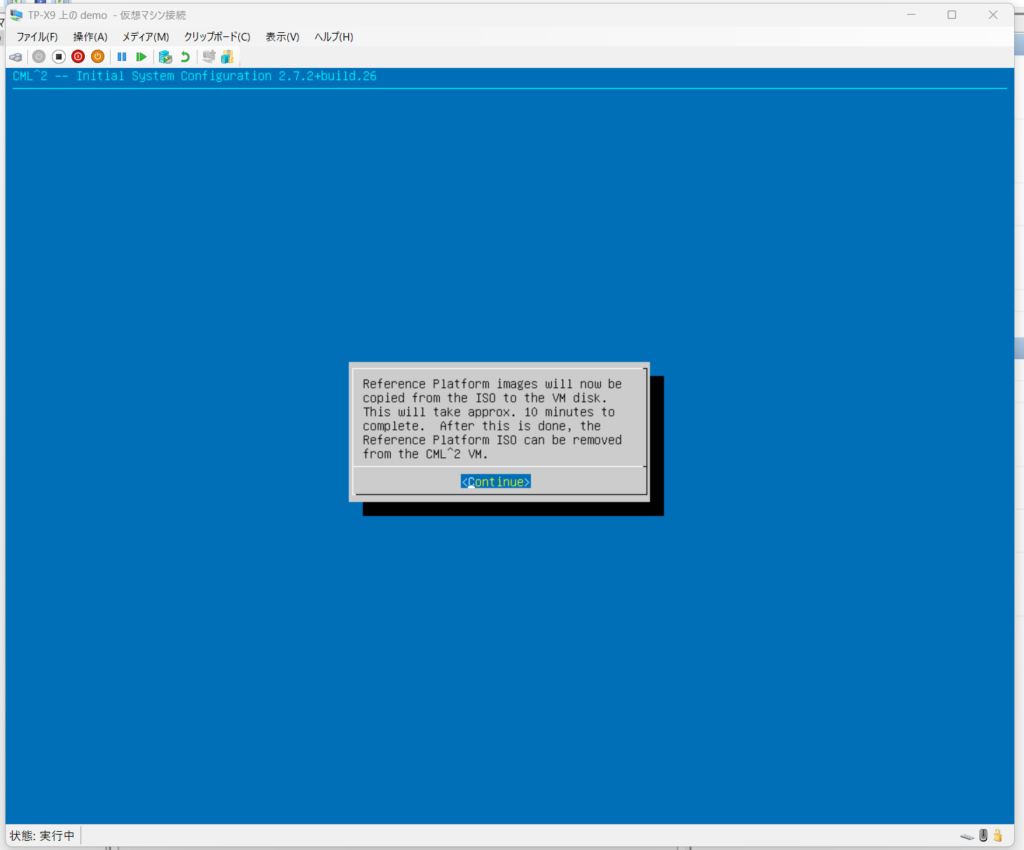Screen dimensions: 1024x850
Task: Revert the VM with the green arrow
Action: [x=185, y=57]
